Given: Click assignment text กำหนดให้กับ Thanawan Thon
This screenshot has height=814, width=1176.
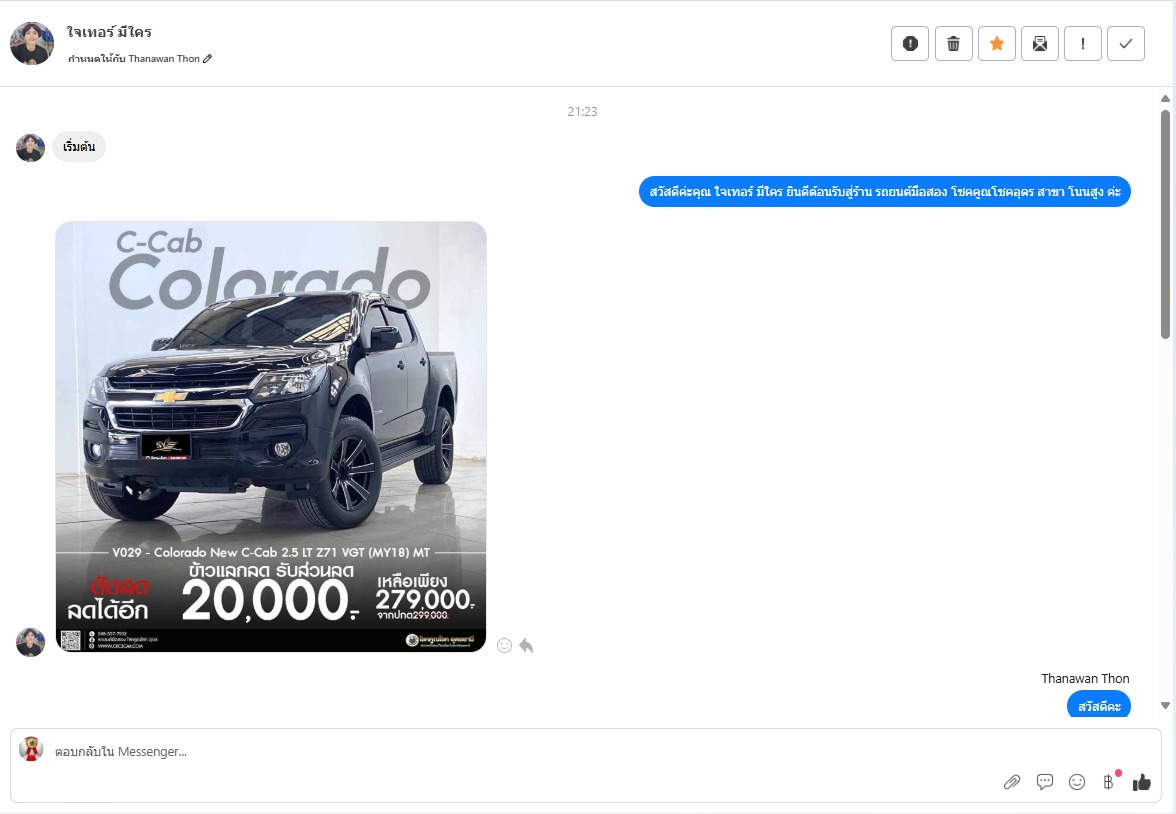Looking at the screenshot, I should pyautogui.click(x=134, y=59).
